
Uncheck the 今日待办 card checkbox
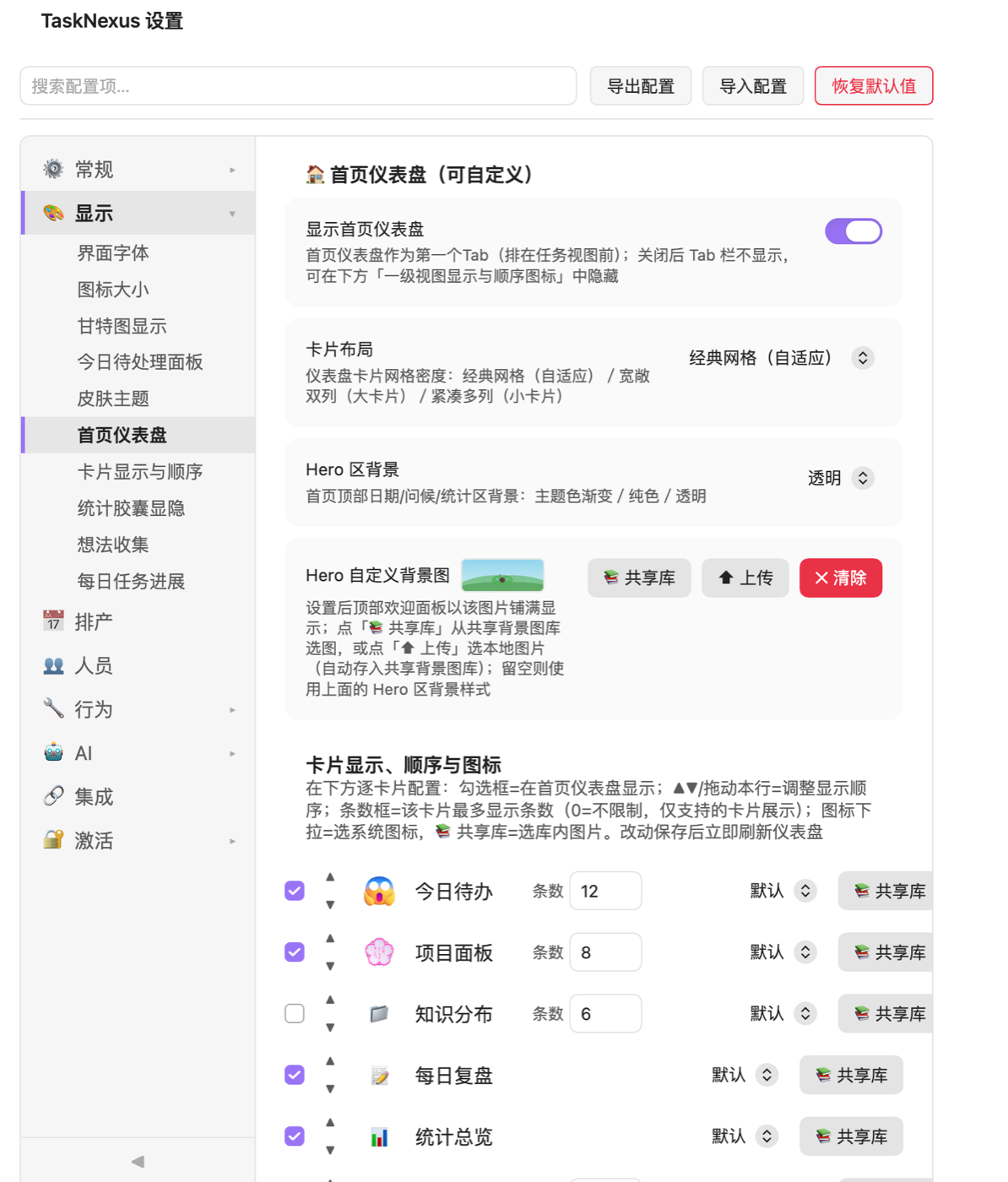pos(295,891)
